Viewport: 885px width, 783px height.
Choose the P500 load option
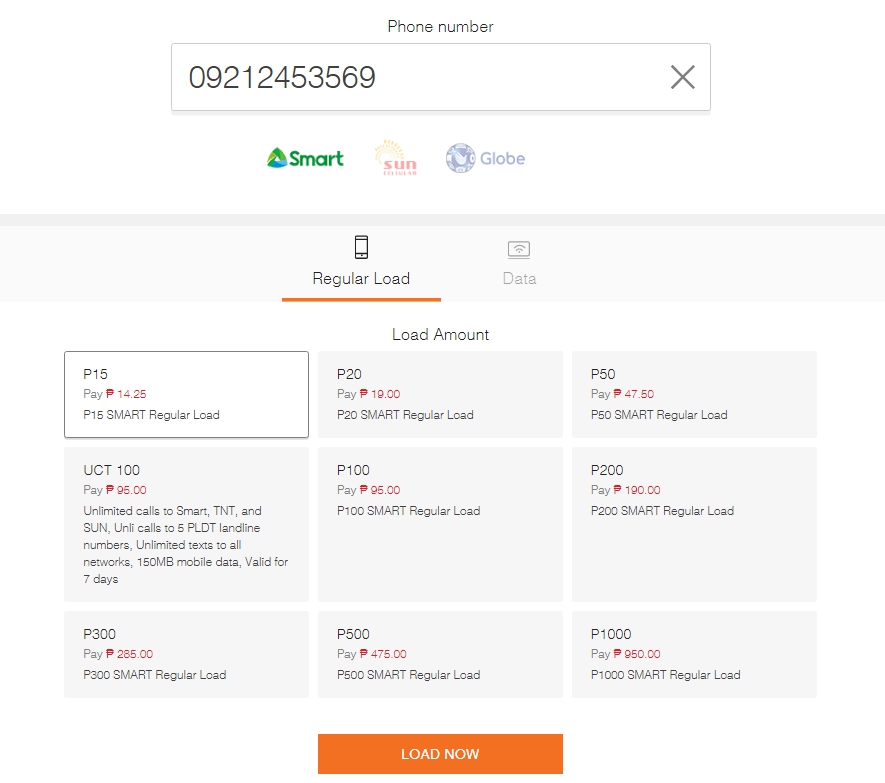coord(440,654)
